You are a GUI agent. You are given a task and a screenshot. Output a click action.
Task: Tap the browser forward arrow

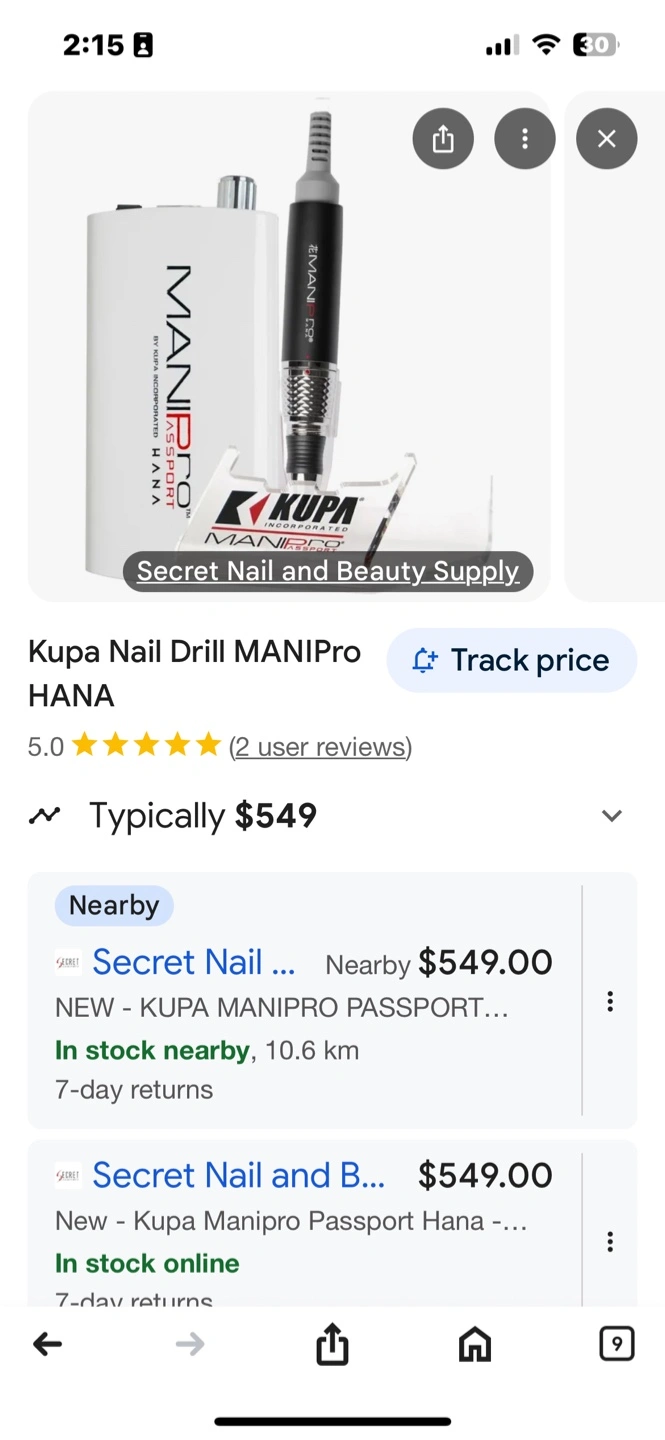click(190, 1345)
